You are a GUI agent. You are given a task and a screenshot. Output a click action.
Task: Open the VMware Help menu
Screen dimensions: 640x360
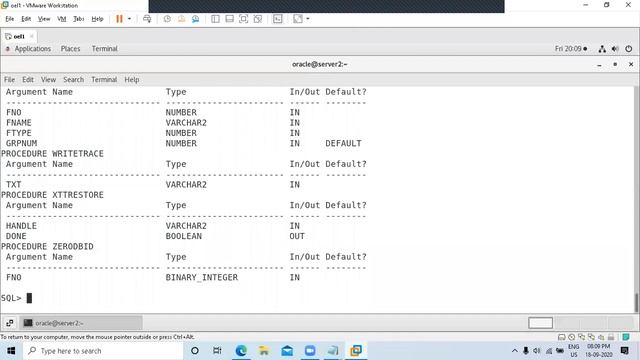97,19
